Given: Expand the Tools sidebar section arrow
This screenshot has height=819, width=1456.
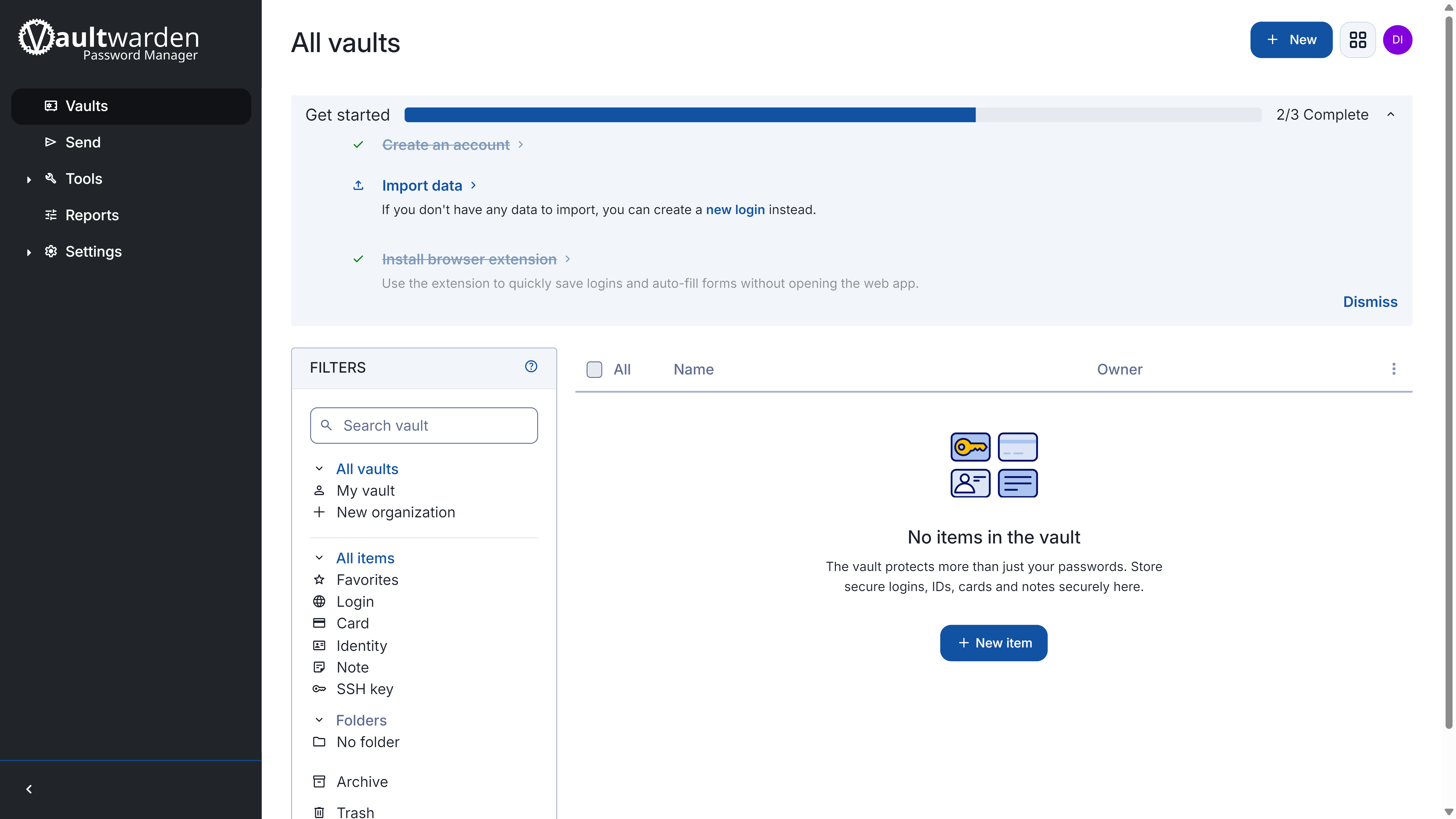Looking at the screenshot, I should 29,179.
